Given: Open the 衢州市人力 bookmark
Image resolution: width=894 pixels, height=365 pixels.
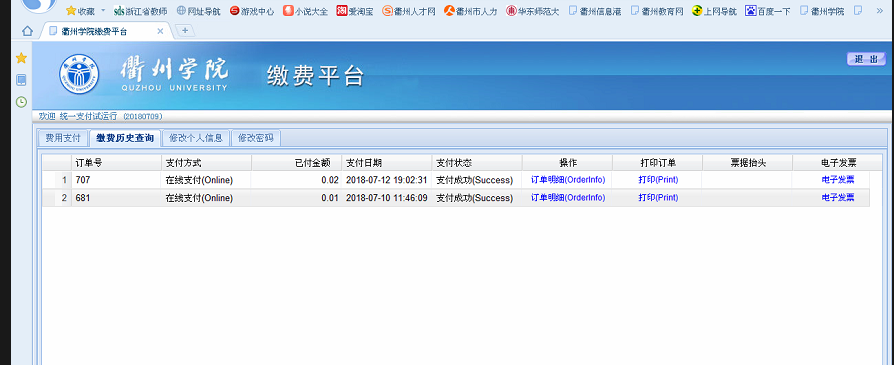Looking at the screenshot, I should [x=470, y=11].
